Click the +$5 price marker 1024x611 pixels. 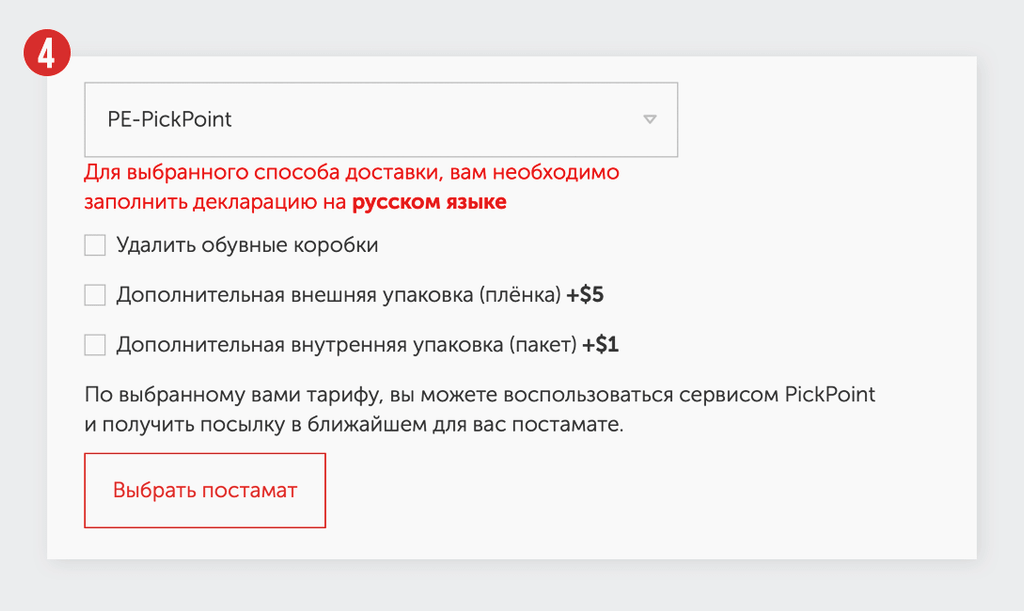pyautogui.click(x=584, y=295)
